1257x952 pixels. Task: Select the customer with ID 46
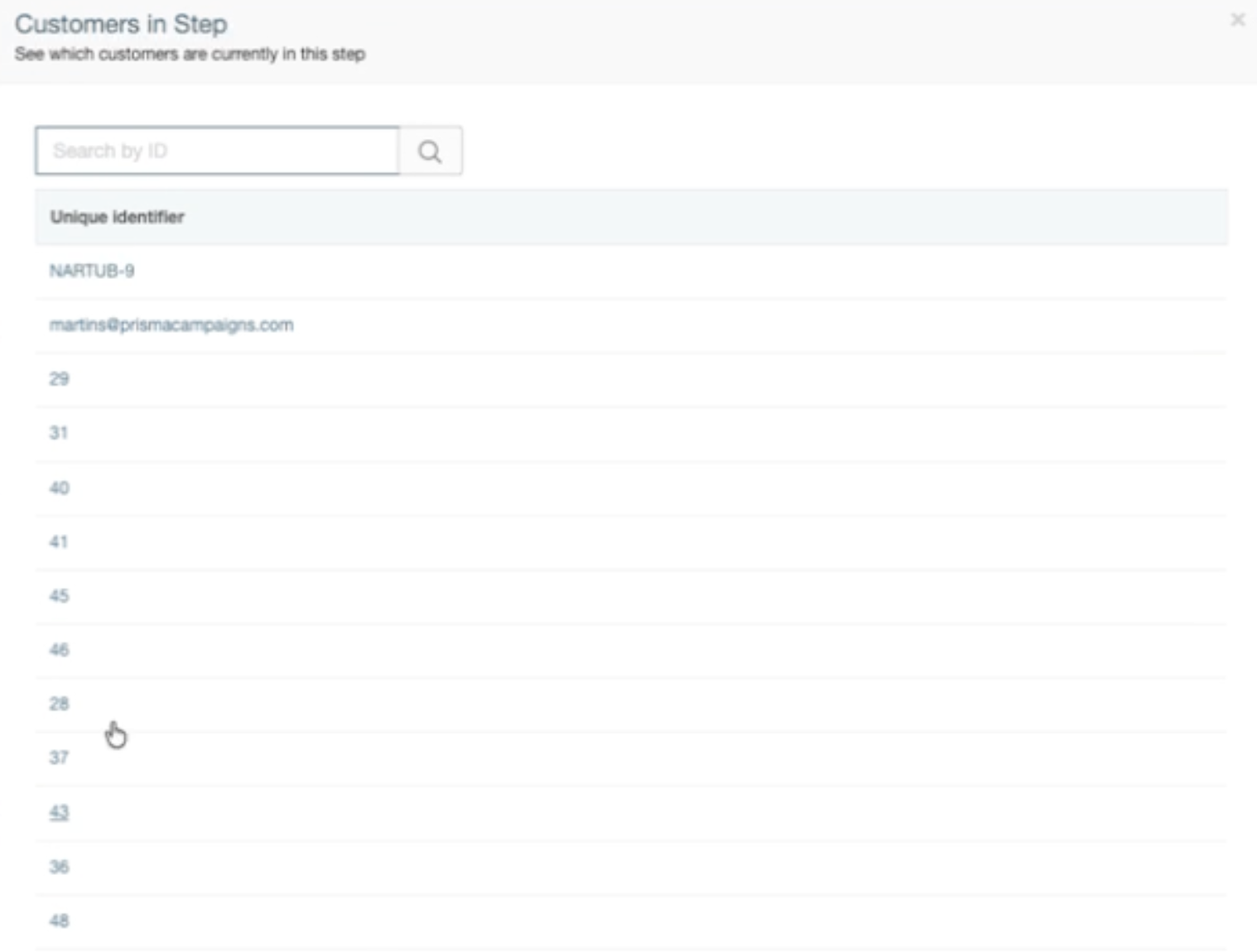(x=59, y=650)
